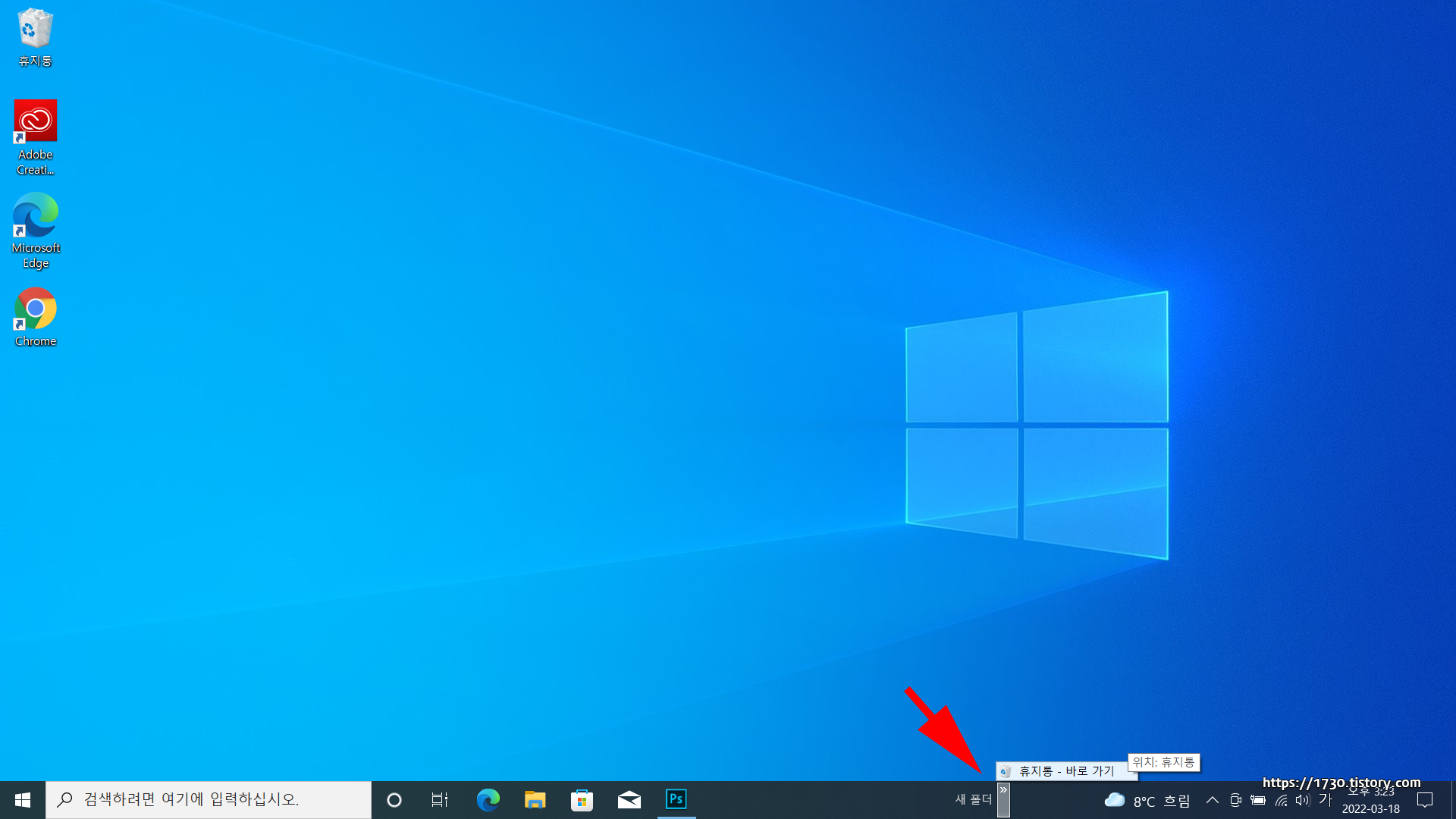This screenshot has height=819, width=1456.
Task: Open the Windows Start menu
Action: pyautogui.click(x=23, y=799)
